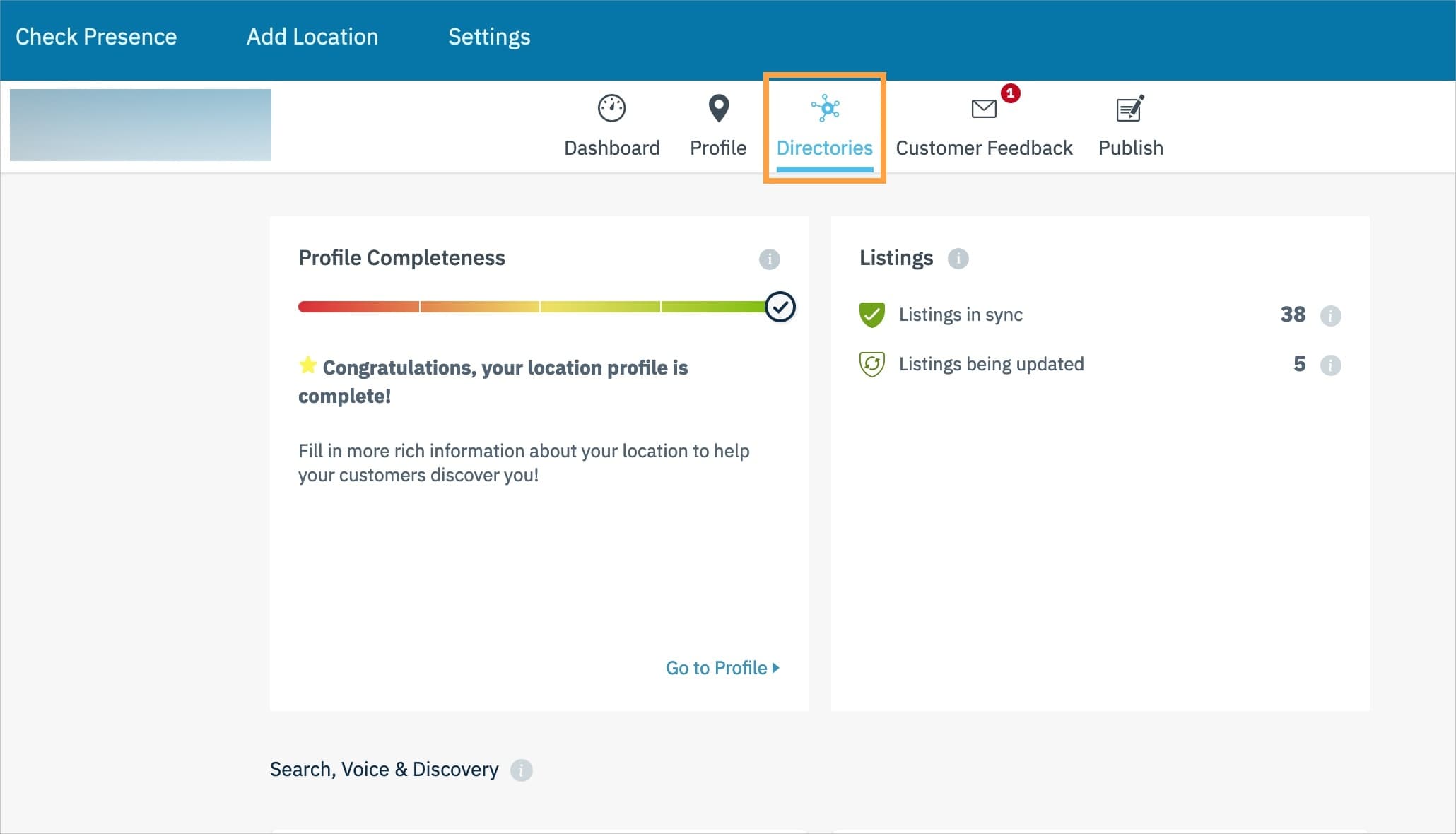The image size is (1456, 834).
Task: Click the yellow star icon
Action: click(x=307, y=365)
